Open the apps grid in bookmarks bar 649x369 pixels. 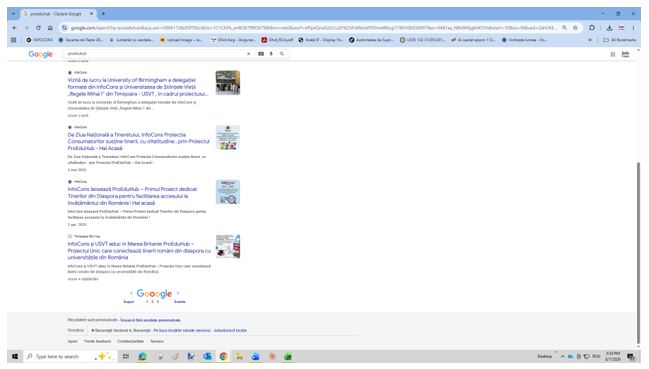[14, 40]
